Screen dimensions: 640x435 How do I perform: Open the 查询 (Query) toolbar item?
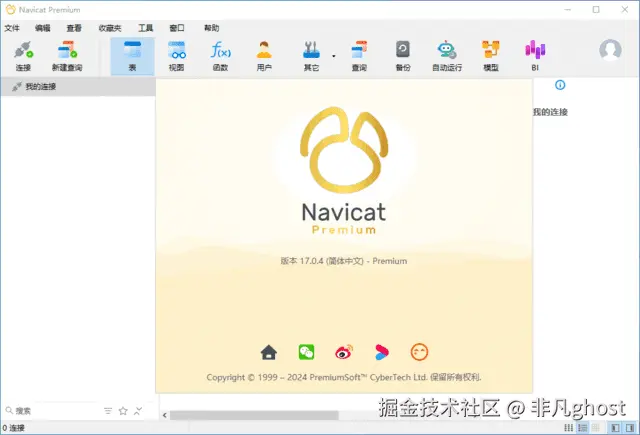(359, 56)
